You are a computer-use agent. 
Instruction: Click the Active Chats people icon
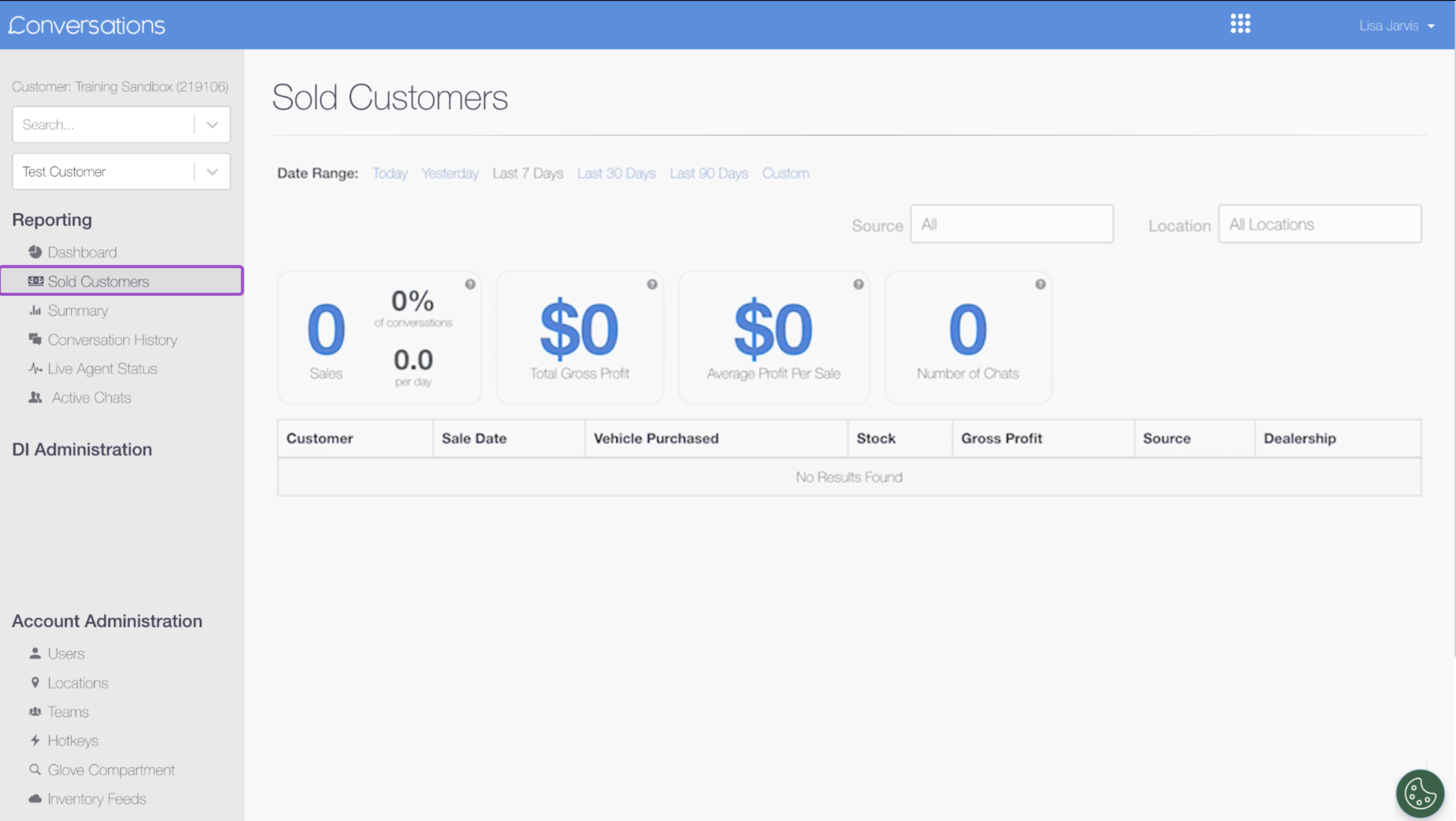[x=35, y=397]
